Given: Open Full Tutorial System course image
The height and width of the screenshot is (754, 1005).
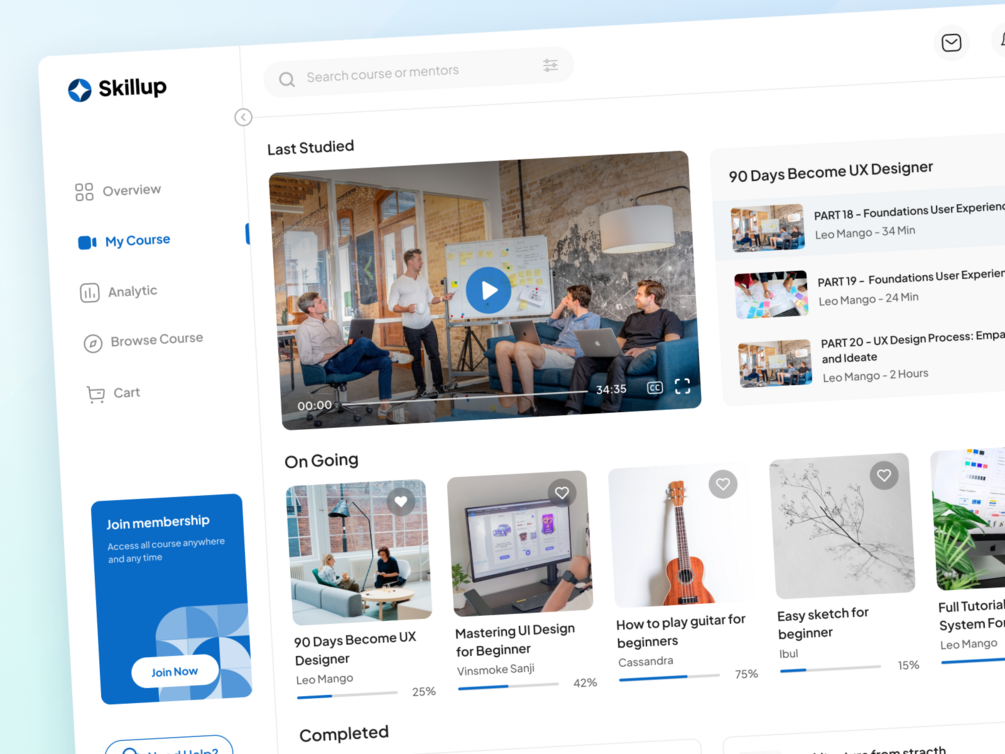Looking at the screenshot, I should (968, 518).
